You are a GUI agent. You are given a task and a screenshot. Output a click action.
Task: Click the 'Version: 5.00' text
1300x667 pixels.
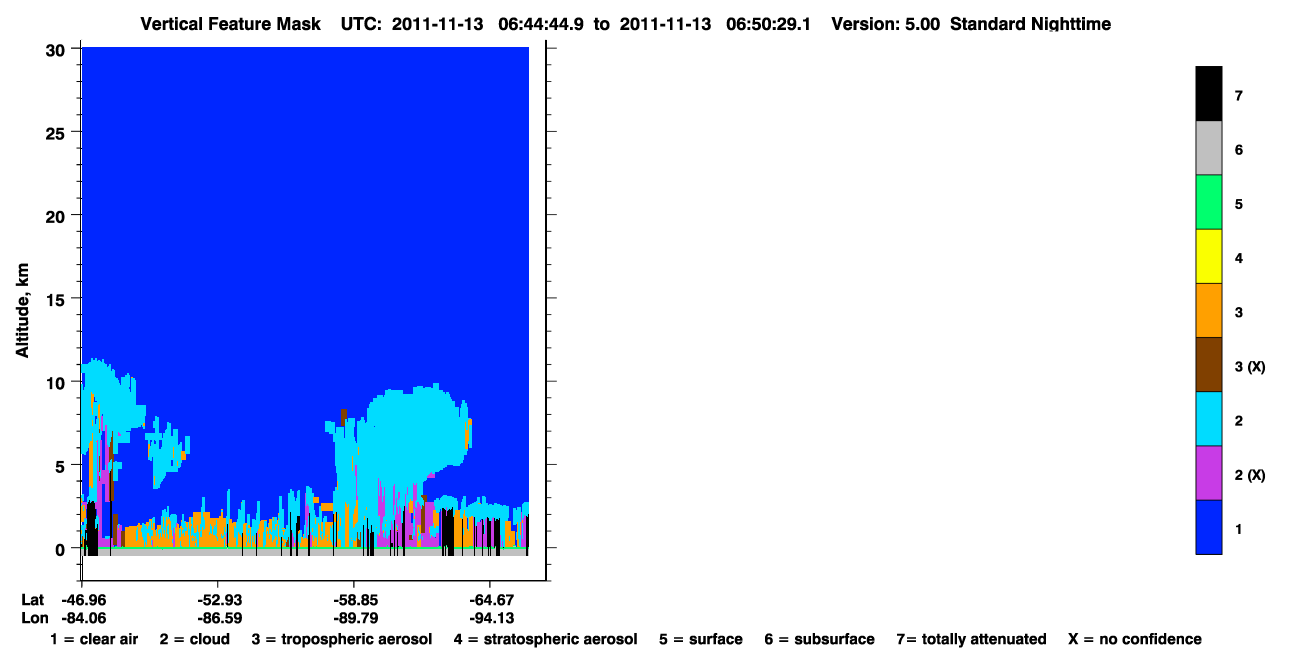click(x=885, y=23)
